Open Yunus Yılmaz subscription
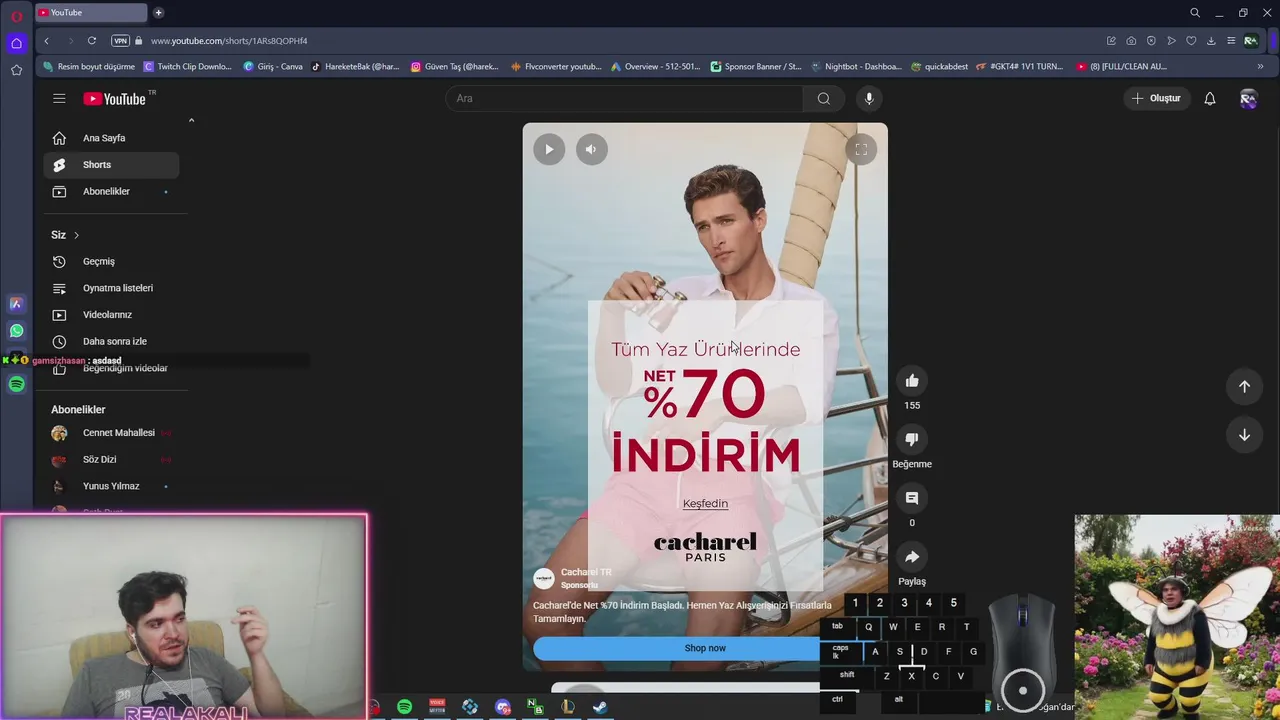The height and width of the screenshot is (720, 1280). [x=111, y=486]
